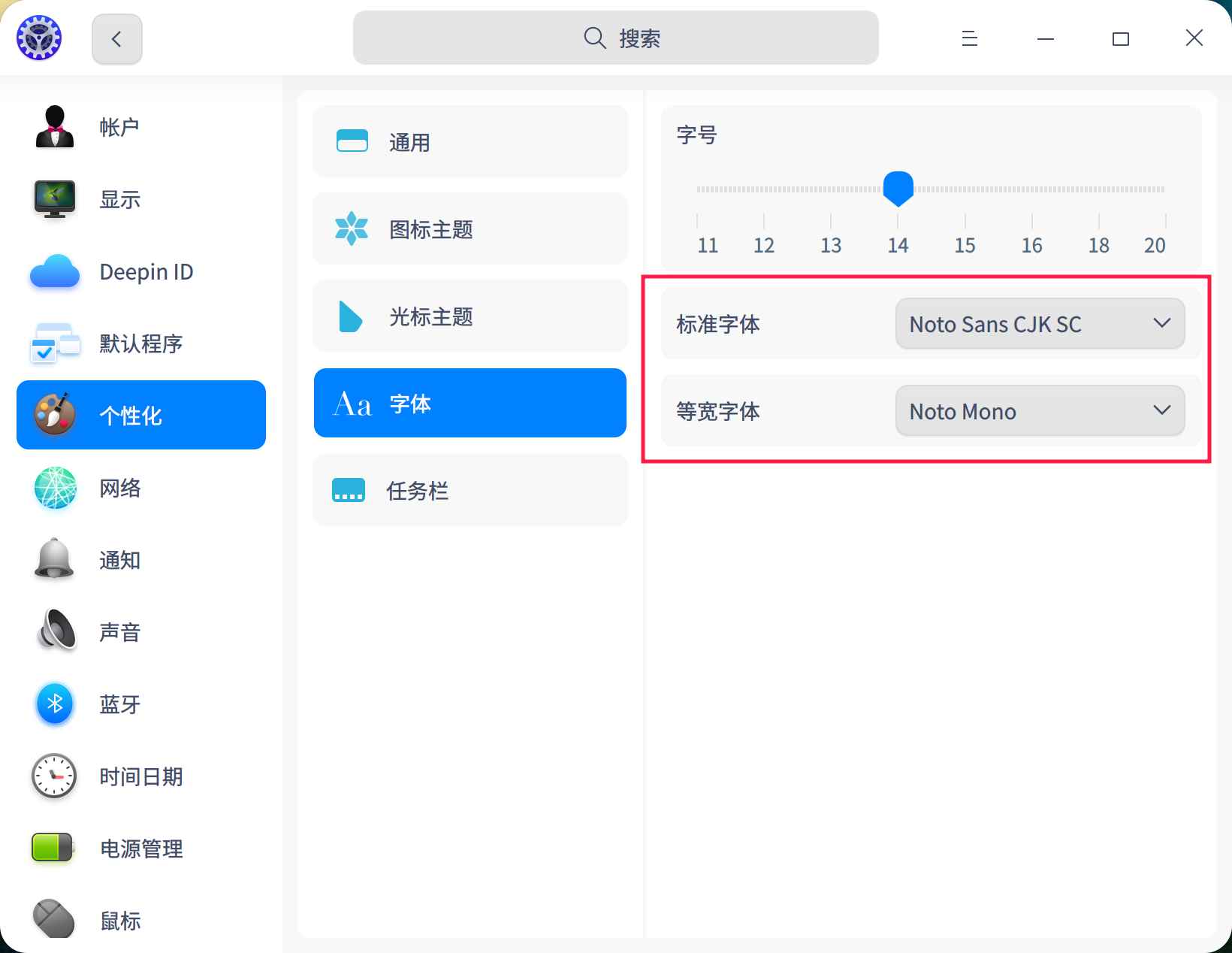Select the 光标主题 cursor theme entry

click(470, 316)
